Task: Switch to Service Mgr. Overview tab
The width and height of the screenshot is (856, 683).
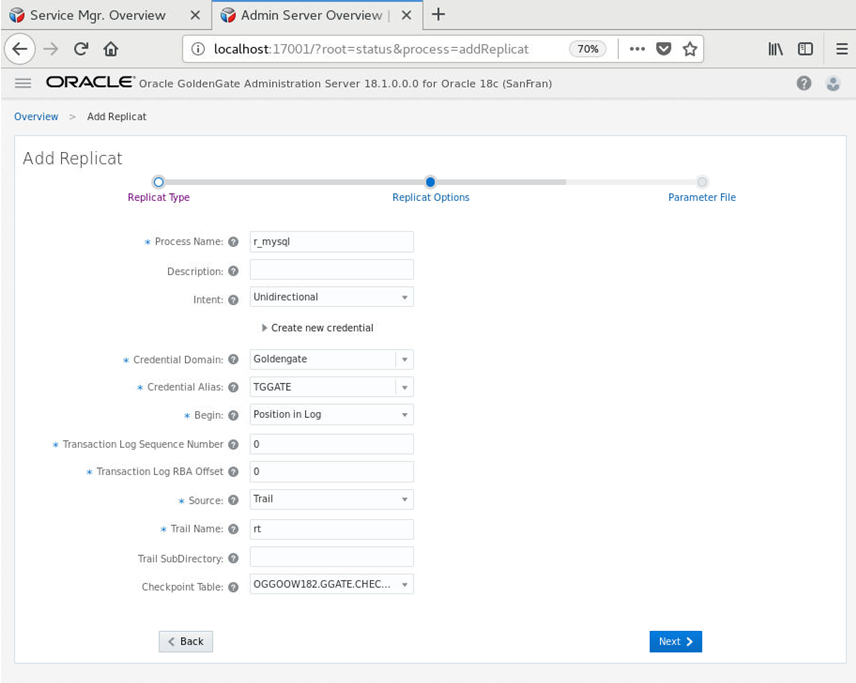Action: click(x=105, y=15)
